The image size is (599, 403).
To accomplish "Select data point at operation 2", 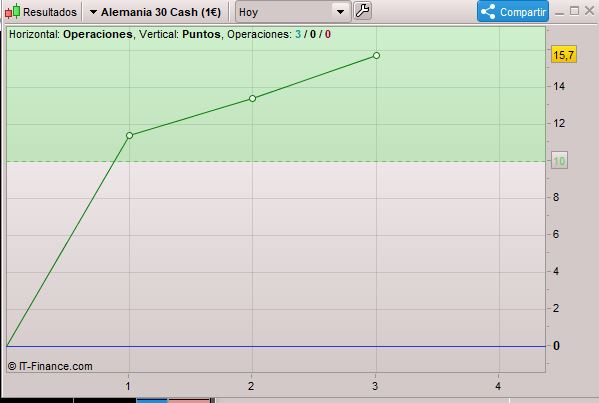I will click(x=253, y=99).
